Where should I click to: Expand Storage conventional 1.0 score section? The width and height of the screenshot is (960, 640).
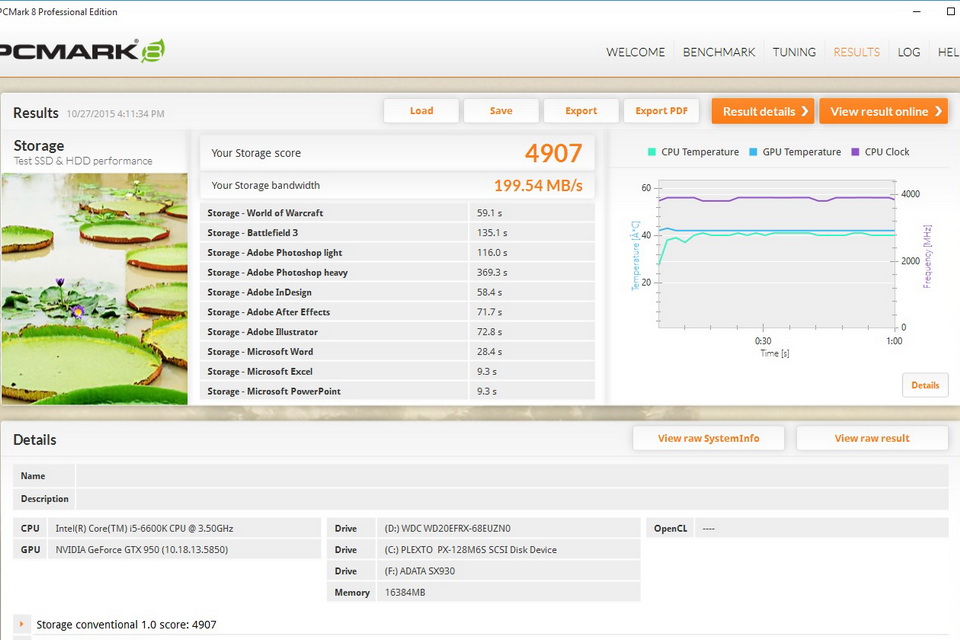click(22, 625)
